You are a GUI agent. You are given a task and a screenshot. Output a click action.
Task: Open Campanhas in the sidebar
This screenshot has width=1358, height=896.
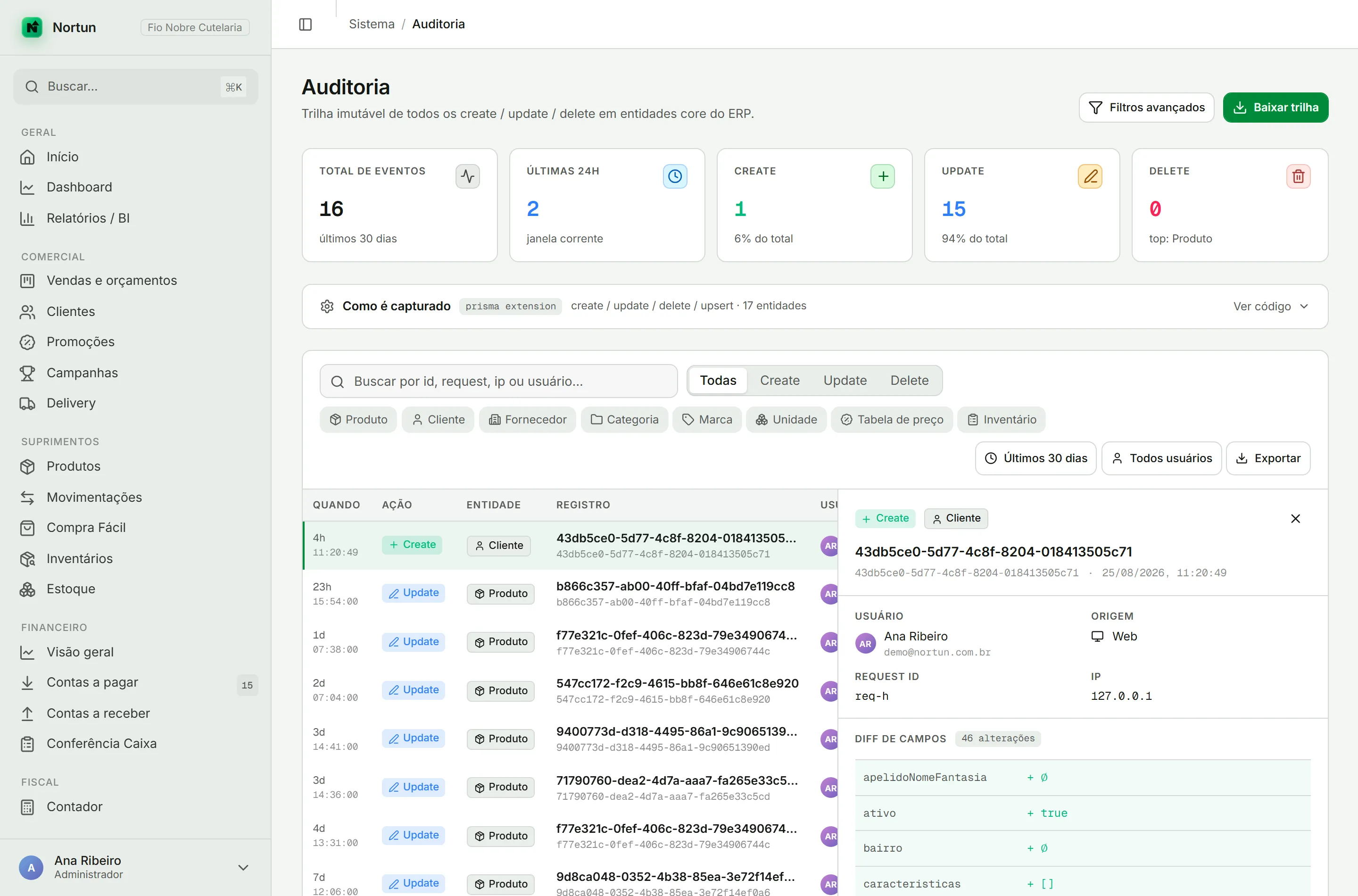(135, 373)
